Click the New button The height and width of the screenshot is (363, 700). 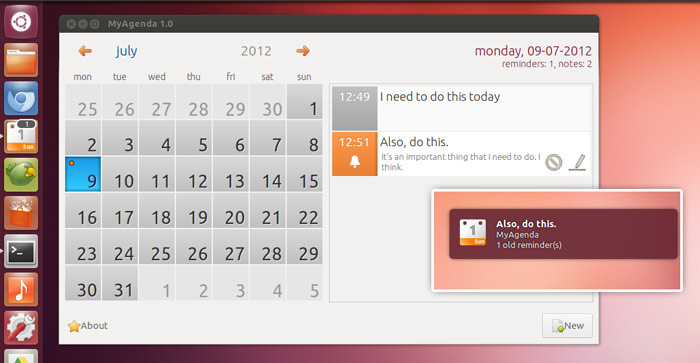click(567, 326)
